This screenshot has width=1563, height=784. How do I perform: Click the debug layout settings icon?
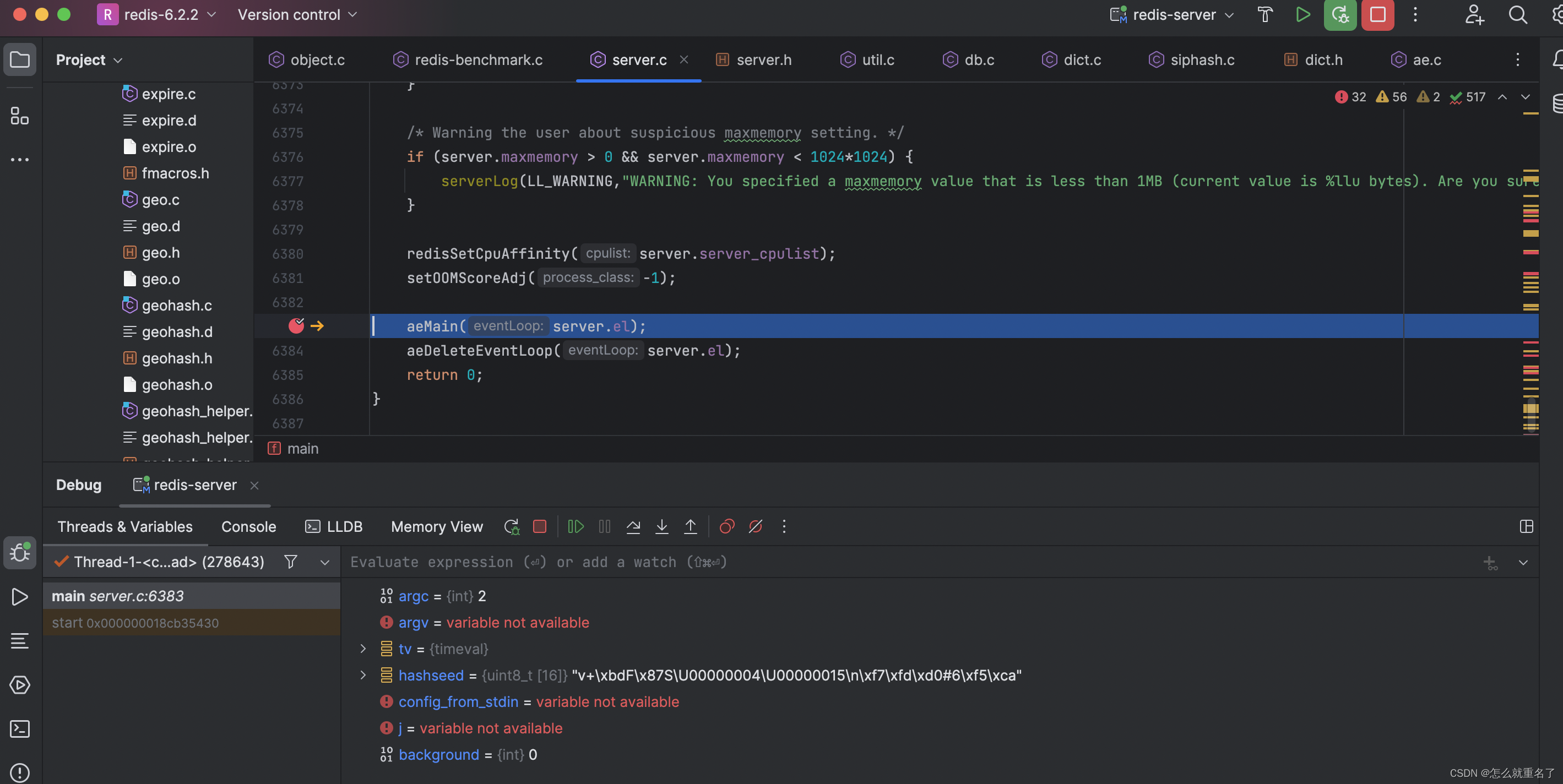[1526, 526]
